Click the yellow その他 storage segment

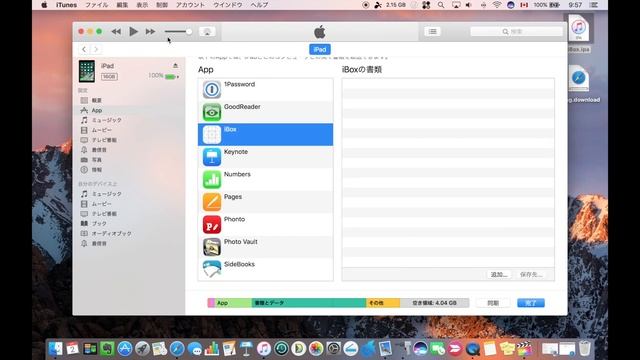tap(383, 303)
